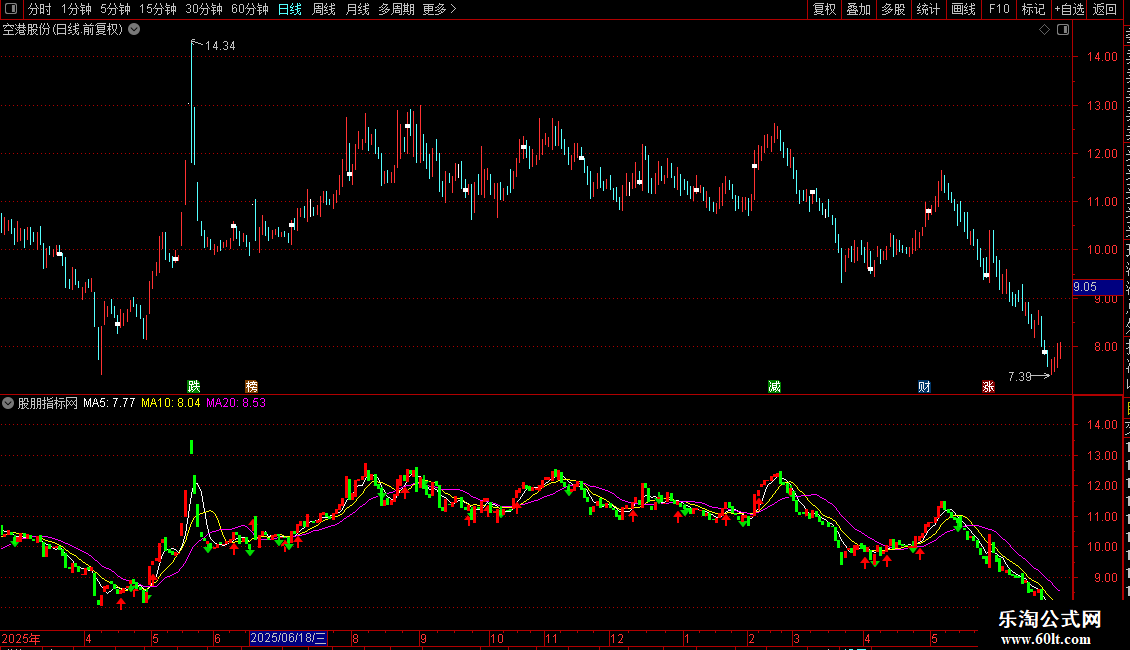Click the MA10: 8.04 value
Viewport: 1130px width, 650px height.
coord(171,403)
